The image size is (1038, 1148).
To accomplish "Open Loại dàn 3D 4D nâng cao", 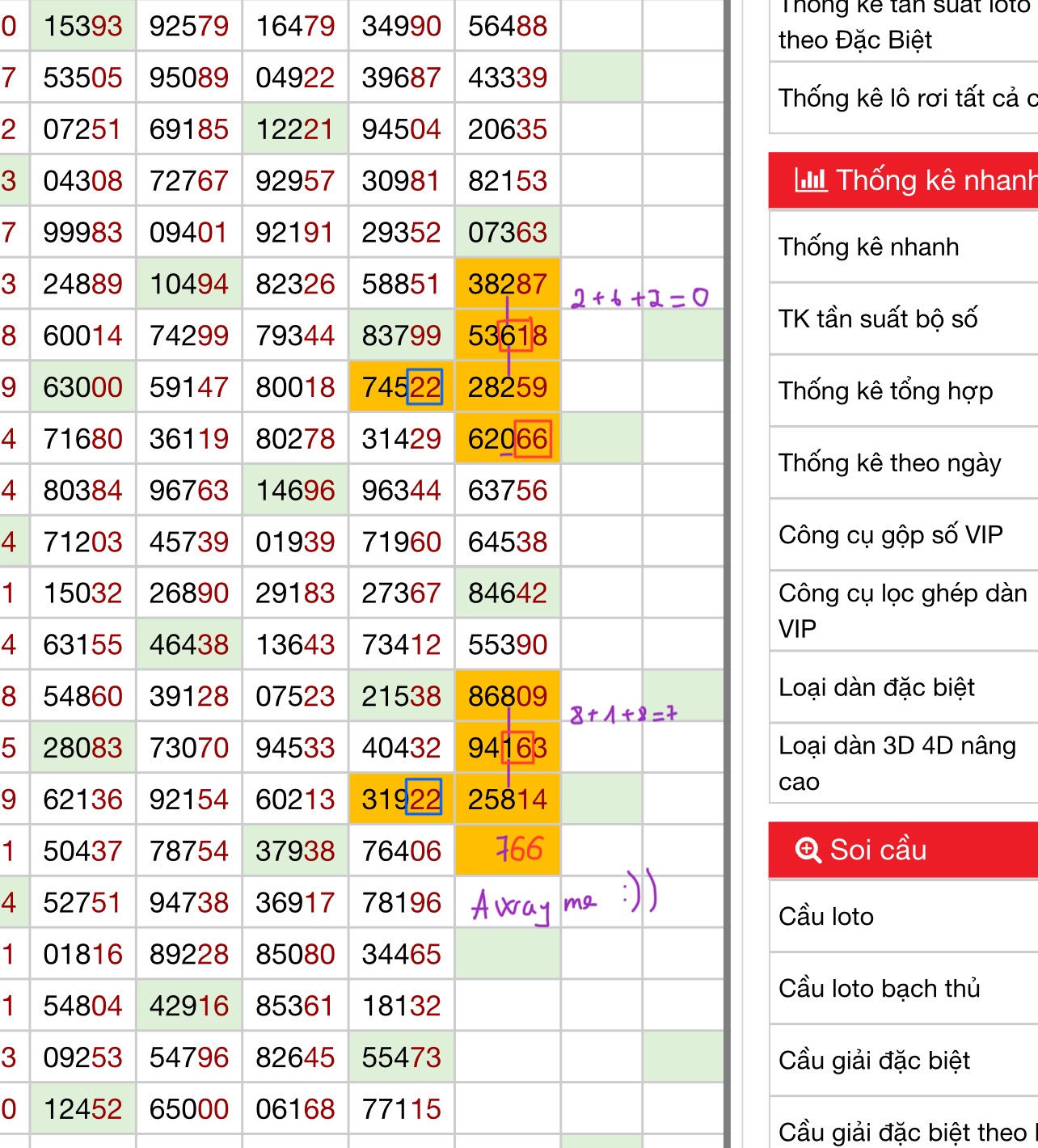I will tap(897, 763).
